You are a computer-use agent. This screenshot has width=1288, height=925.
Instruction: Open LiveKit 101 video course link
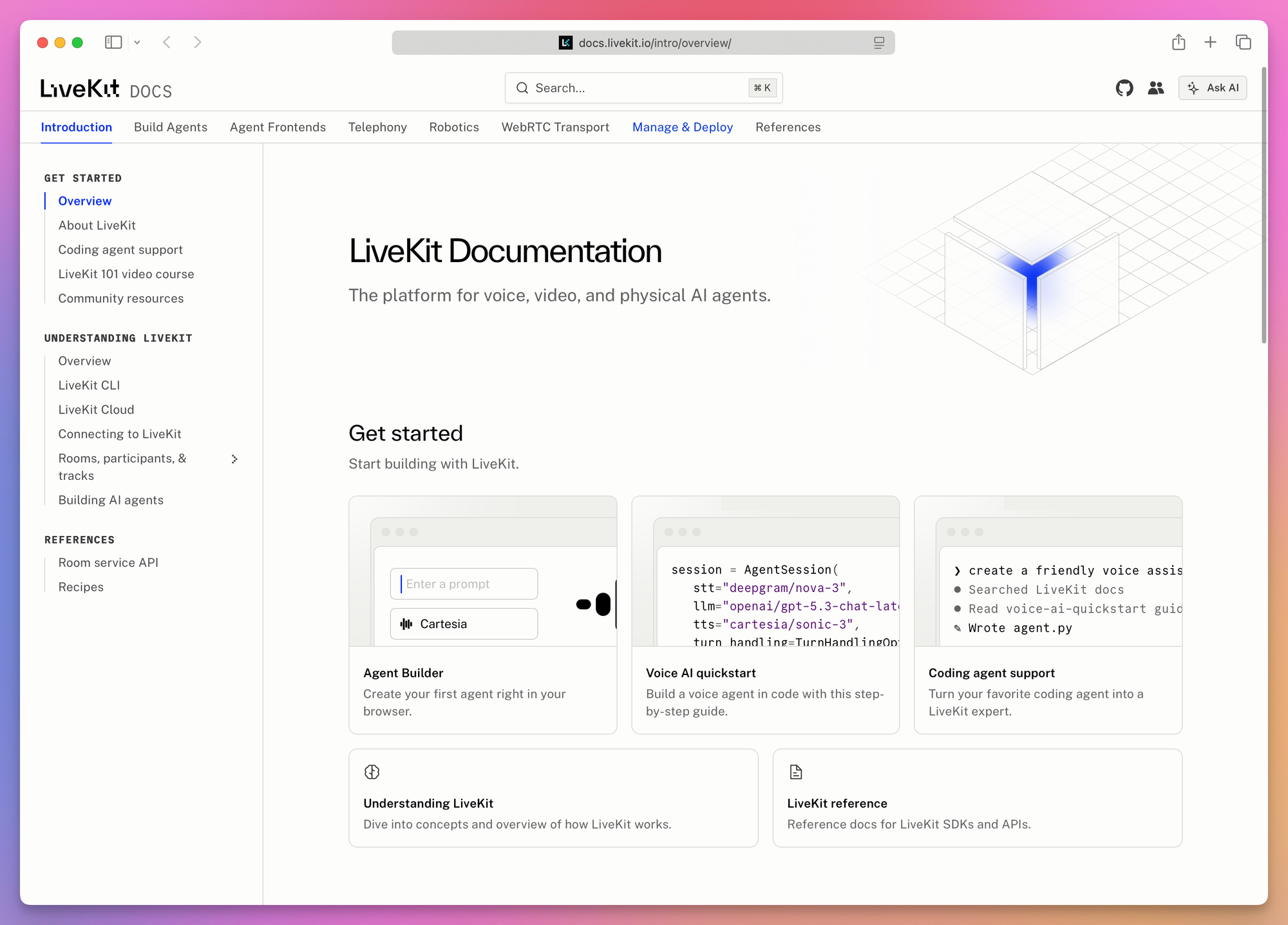[x=126, y=274]
